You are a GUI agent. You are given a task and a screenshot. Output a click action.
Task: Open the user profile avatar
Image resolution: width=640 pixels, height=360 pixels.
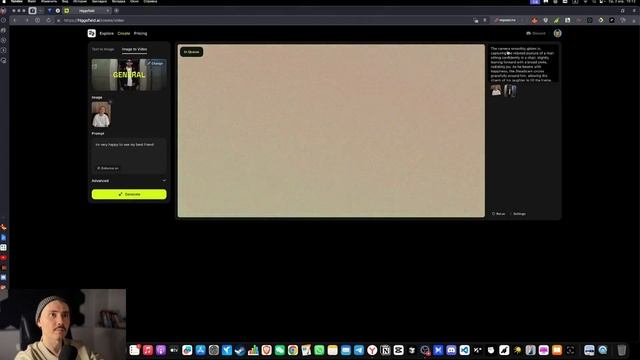[558, 33]
